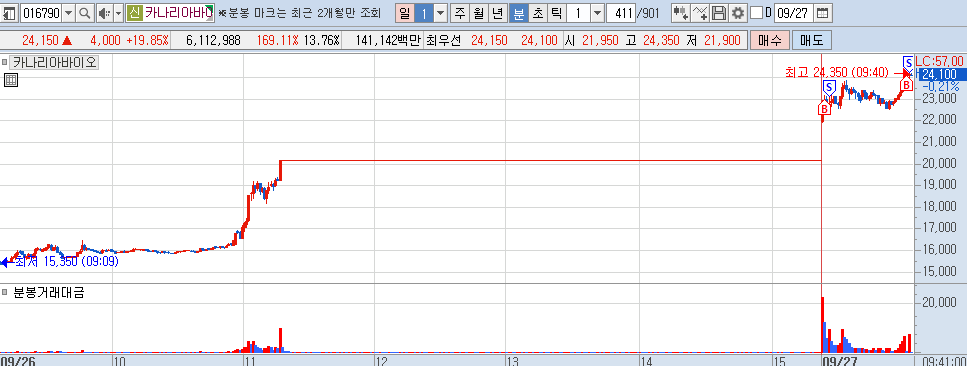
Task: Select the 분 minute chart tab
Action: [519, 12]
